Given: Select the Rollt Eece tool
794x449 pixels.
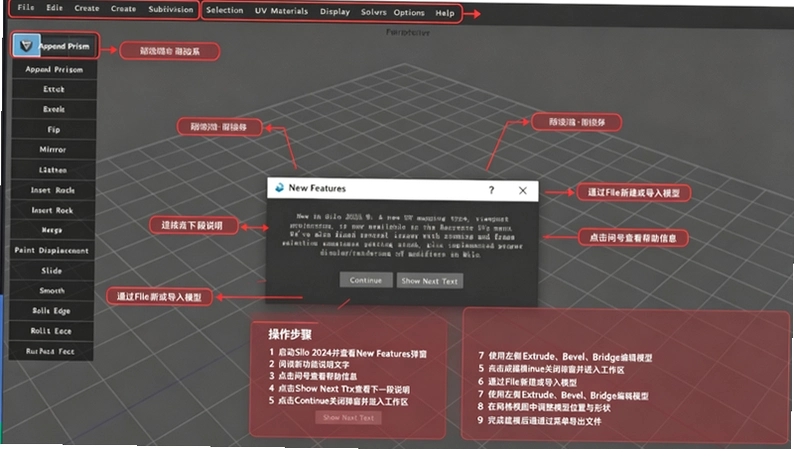Looking at the screenshot, I should tap(51, 331).
